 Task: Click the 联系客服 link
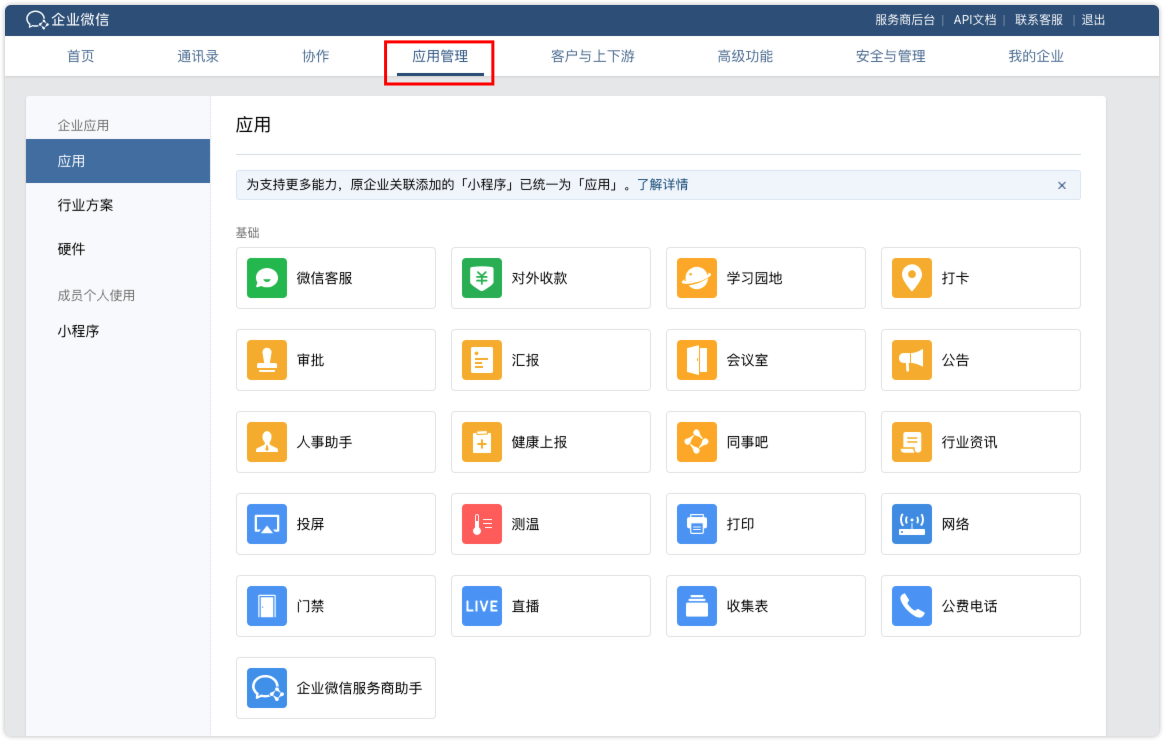coord(1039,20)
